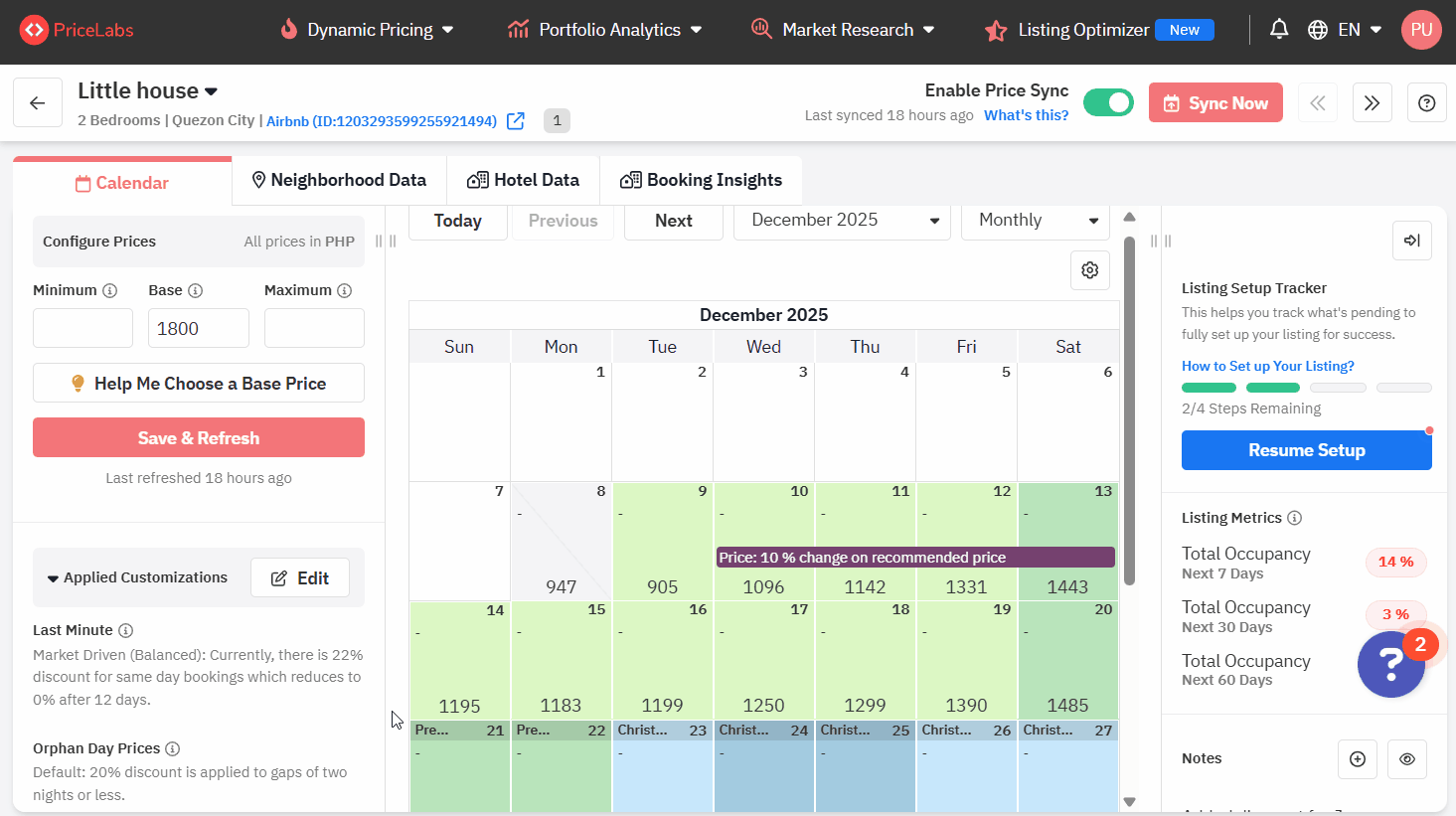
Task: Click the Base price input field
Action: pos(199,329)
